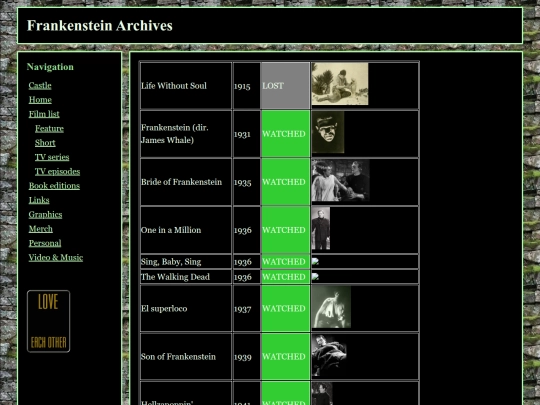View Son of Frankenstein thumbnail
This screenshot has height=405, width=540.
pyautogui.click(x=329, y=355)
